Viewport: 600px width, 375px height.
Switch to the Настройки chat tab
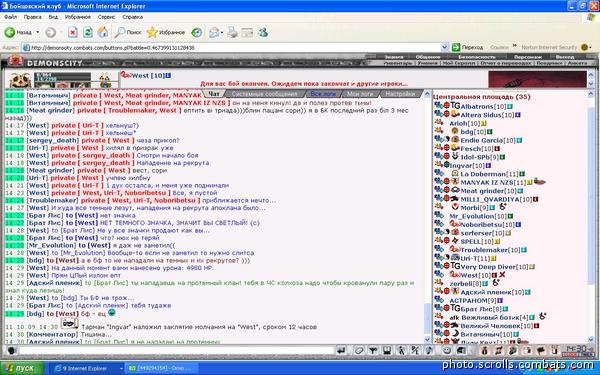[400, 94]
